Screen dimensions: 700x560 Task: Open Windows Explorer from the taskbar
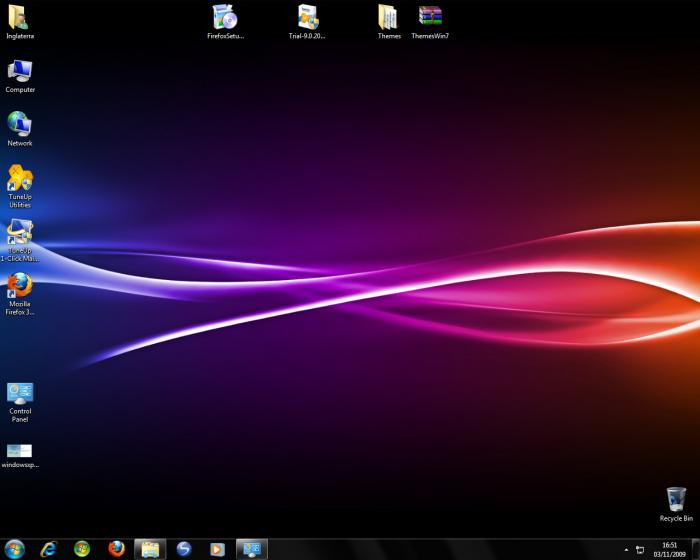click(x=150, y=549)
